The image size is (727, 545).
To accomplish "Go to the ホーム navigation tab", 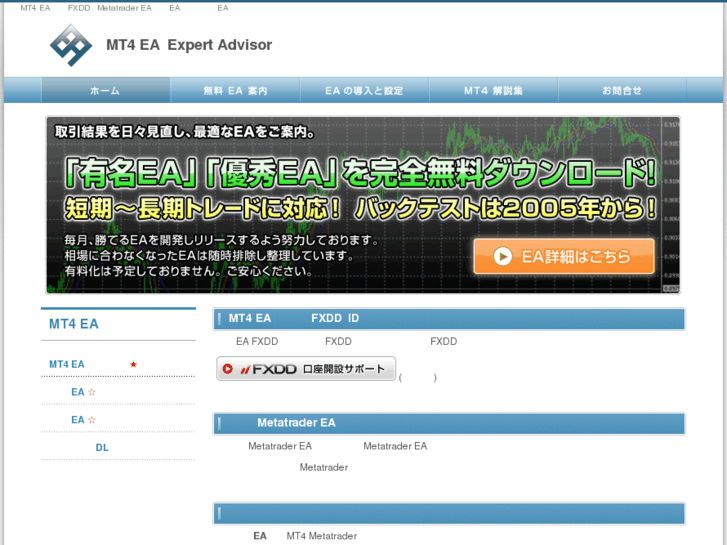I will pyautogui.click(x=106, y=90).
